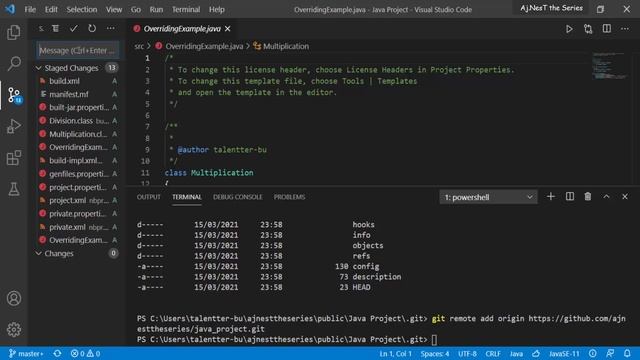The height and width of the screenshot is (360, 640).
Task: Open the Help menu
Action: 217,9
